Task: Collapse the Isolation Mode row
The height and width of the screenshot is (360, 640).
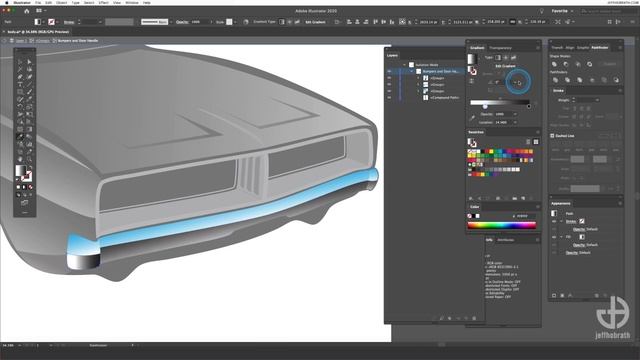Action: [x=404, y=65]
